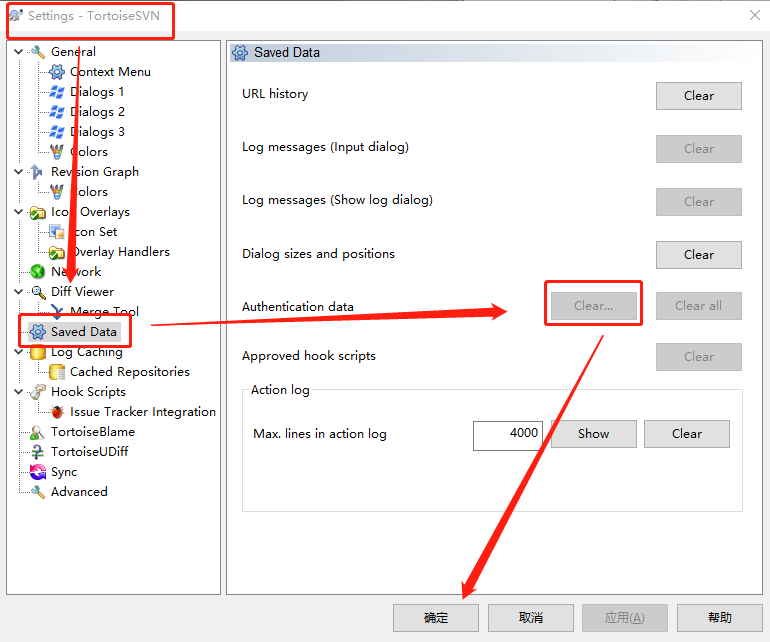Click the Dialogs 2 windows icon
The height and width of the screenshot is (642, 770).
tap(57, 112)
